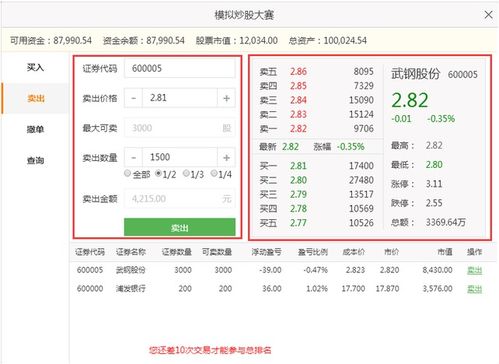
Task: Select the 1/2 radio option
Action: [159, 173]
